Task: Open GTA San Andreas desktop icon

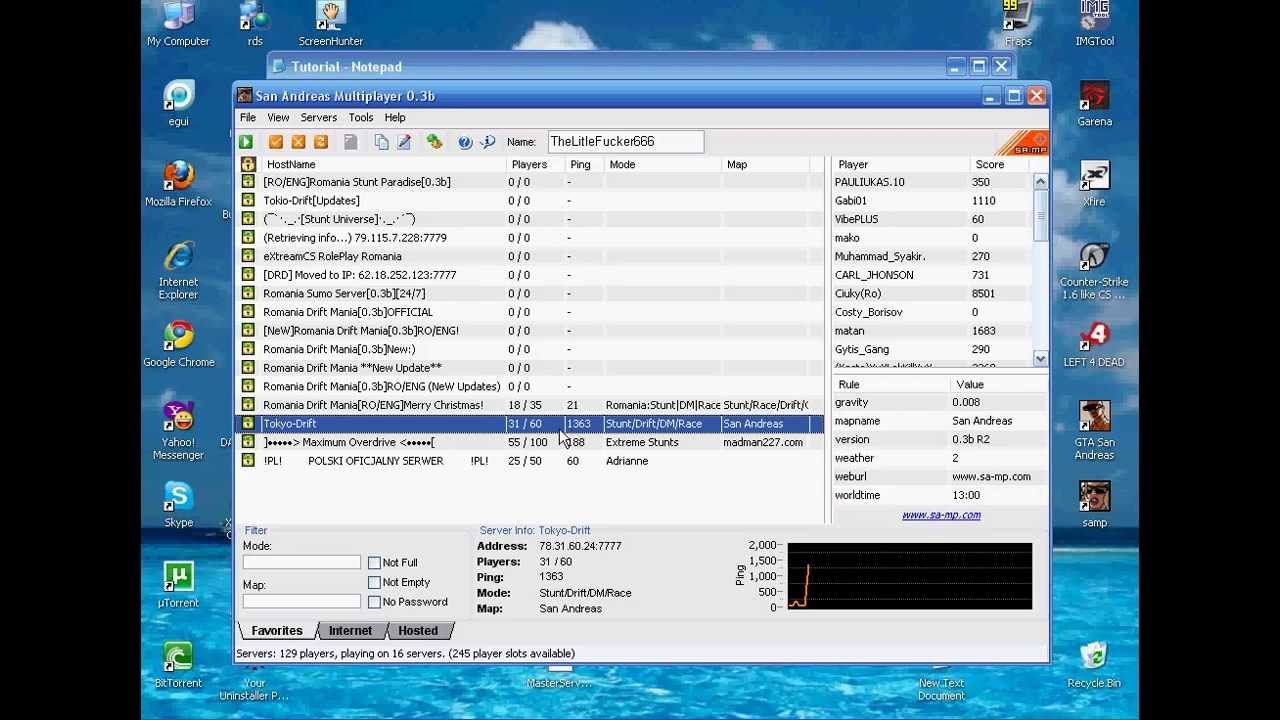Action: point(1094,430)
